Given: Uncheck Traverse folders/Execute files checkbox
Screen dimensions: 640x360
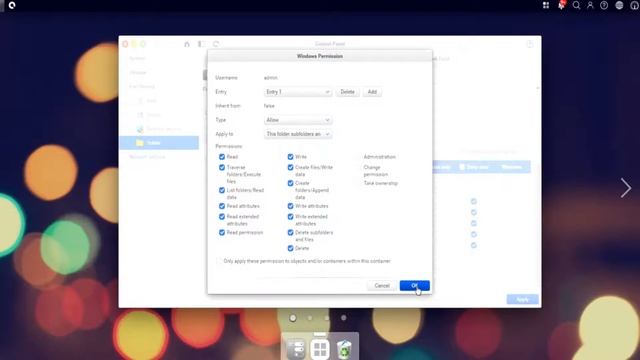Looking at the screenshot, I should pyautogui.click(x=222, y=167).
